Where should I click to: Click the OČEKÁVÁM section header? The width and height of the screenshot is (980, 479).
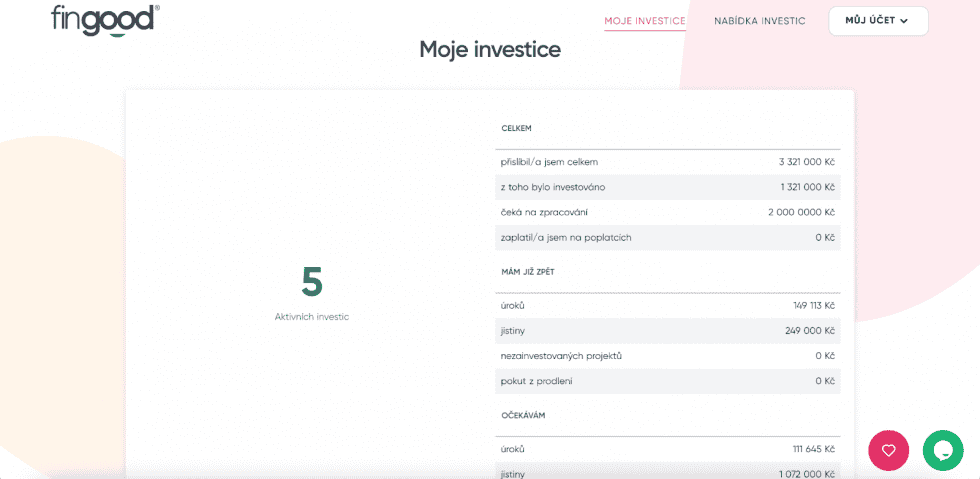(523, 414)
